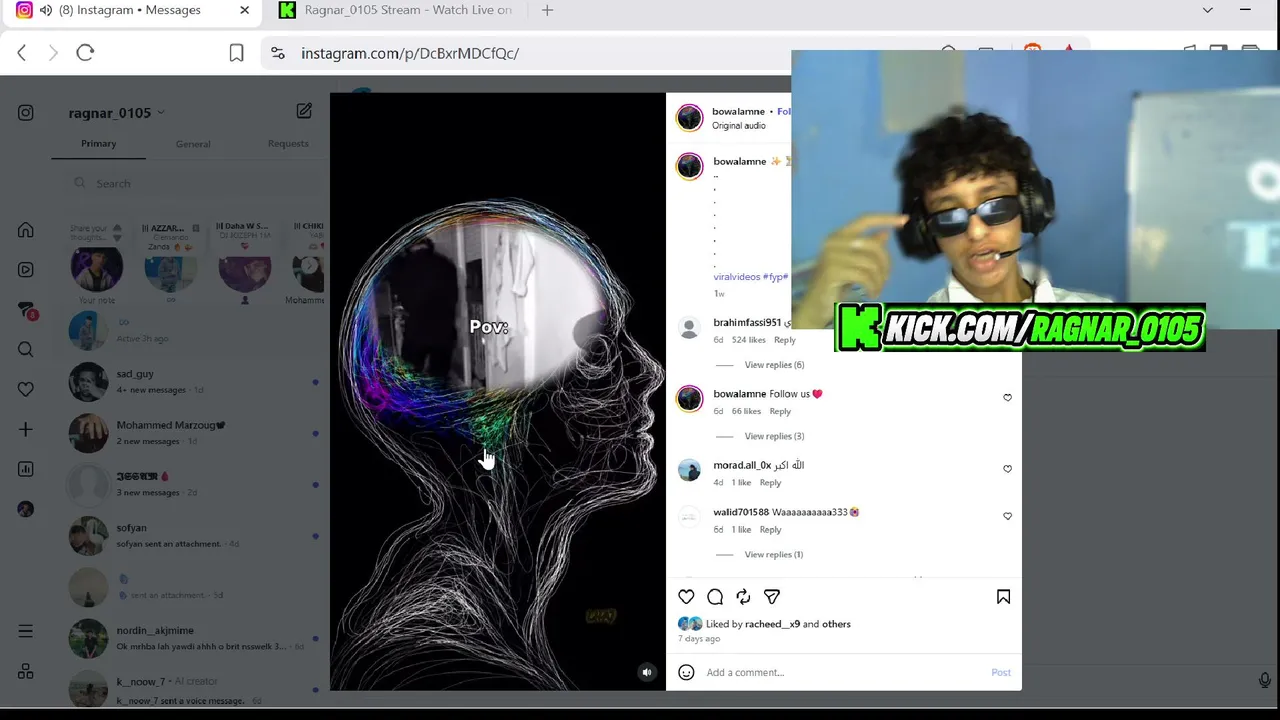Open the sofyan conversation

[193, 536]
